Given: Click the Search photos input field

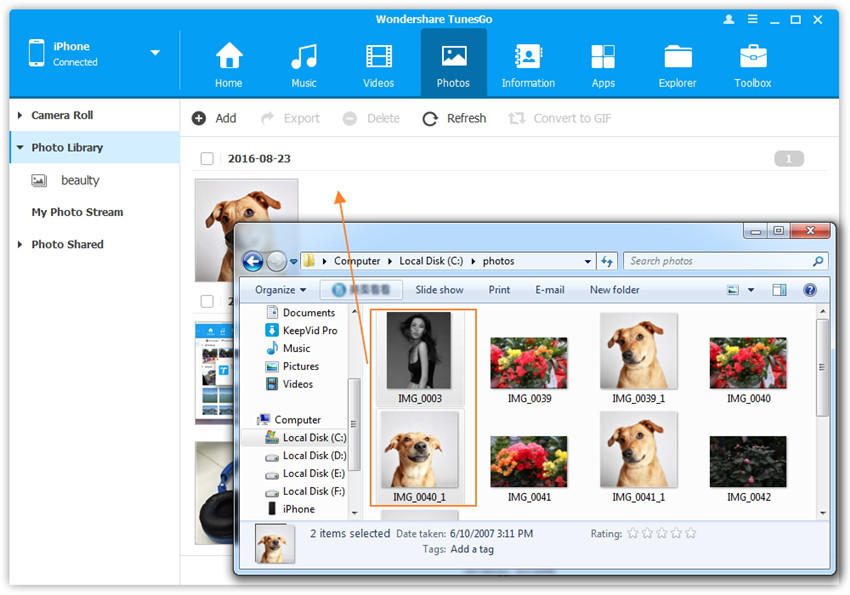Looking at the screenshot, I should coord(717,261).
